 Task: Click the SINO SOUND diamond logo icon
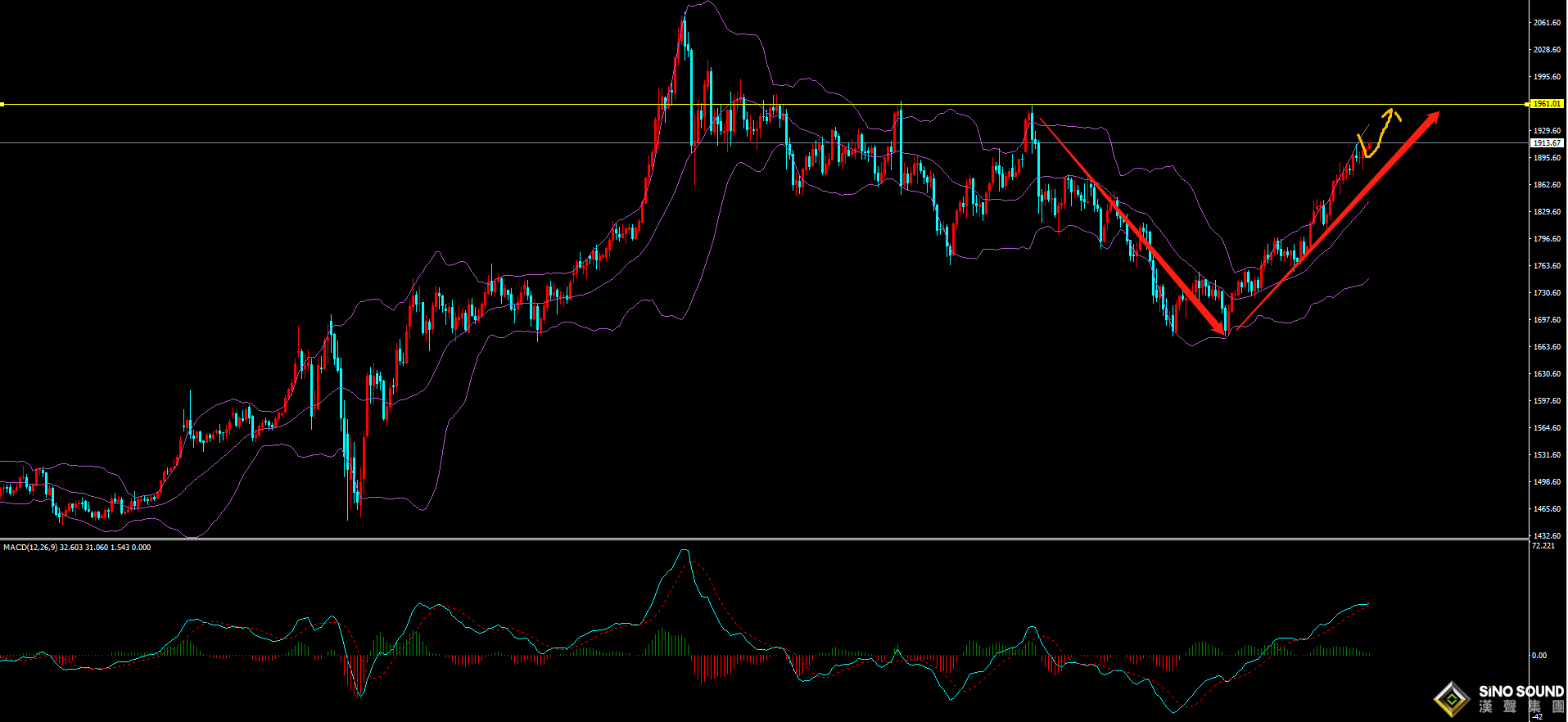pyautogui.click(x=1453, y=699)
